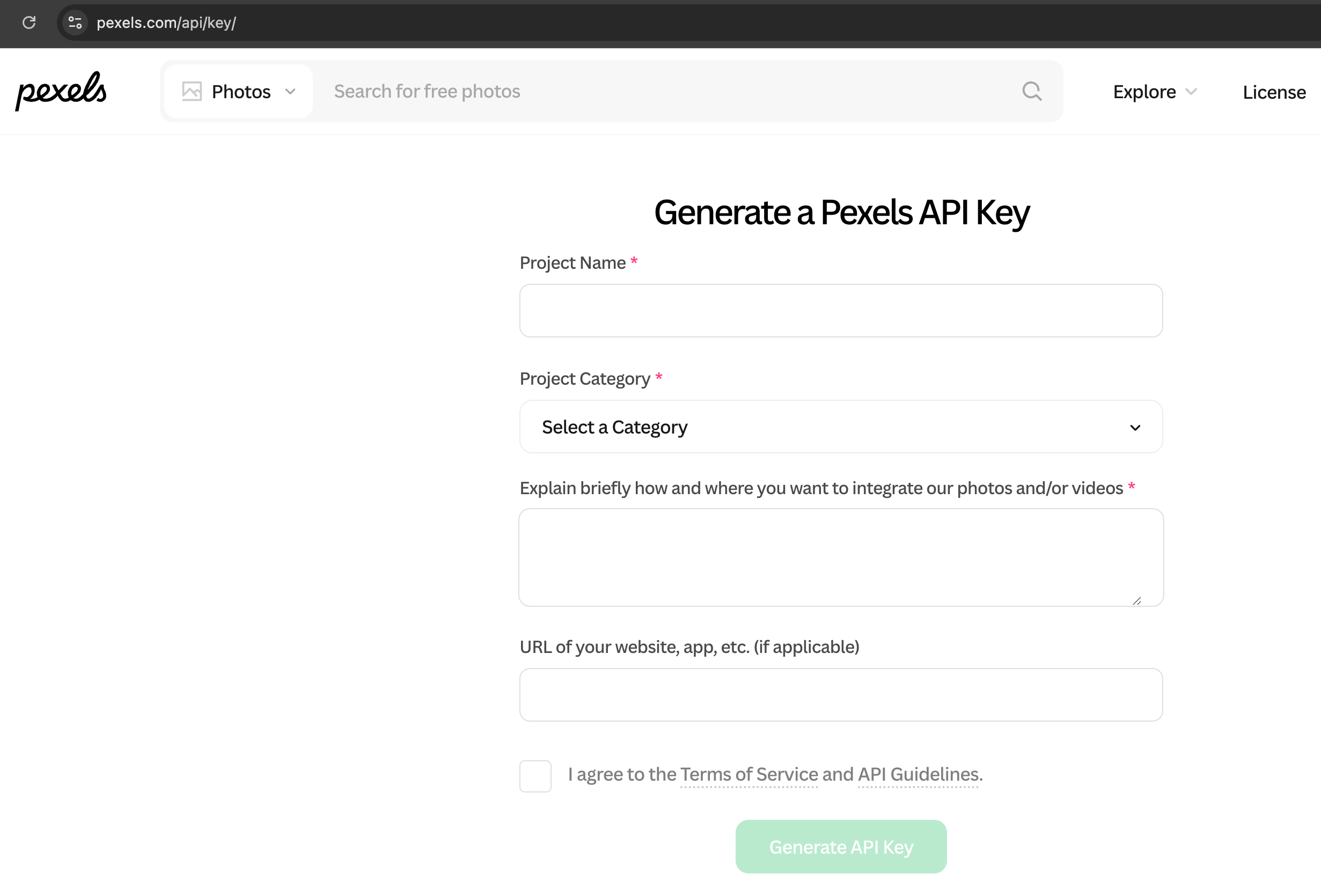Click the textarea resize handle corner
The width and height of the screenshot is (1321, 896).
1137,601
